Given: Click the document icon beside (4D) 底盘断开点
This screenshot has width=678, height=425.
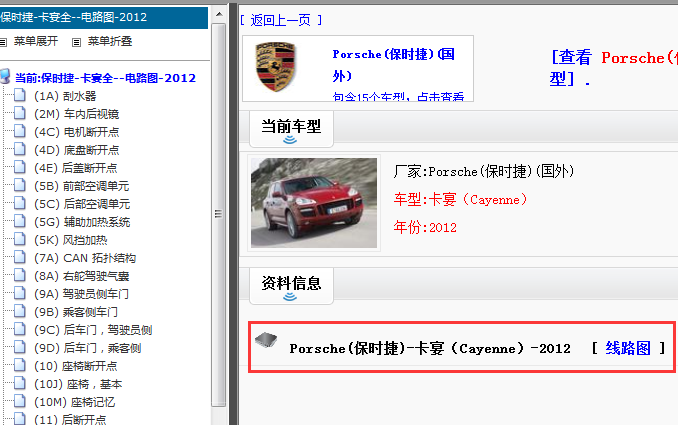Looking at the screenshot, I should [x=19, y=149].
